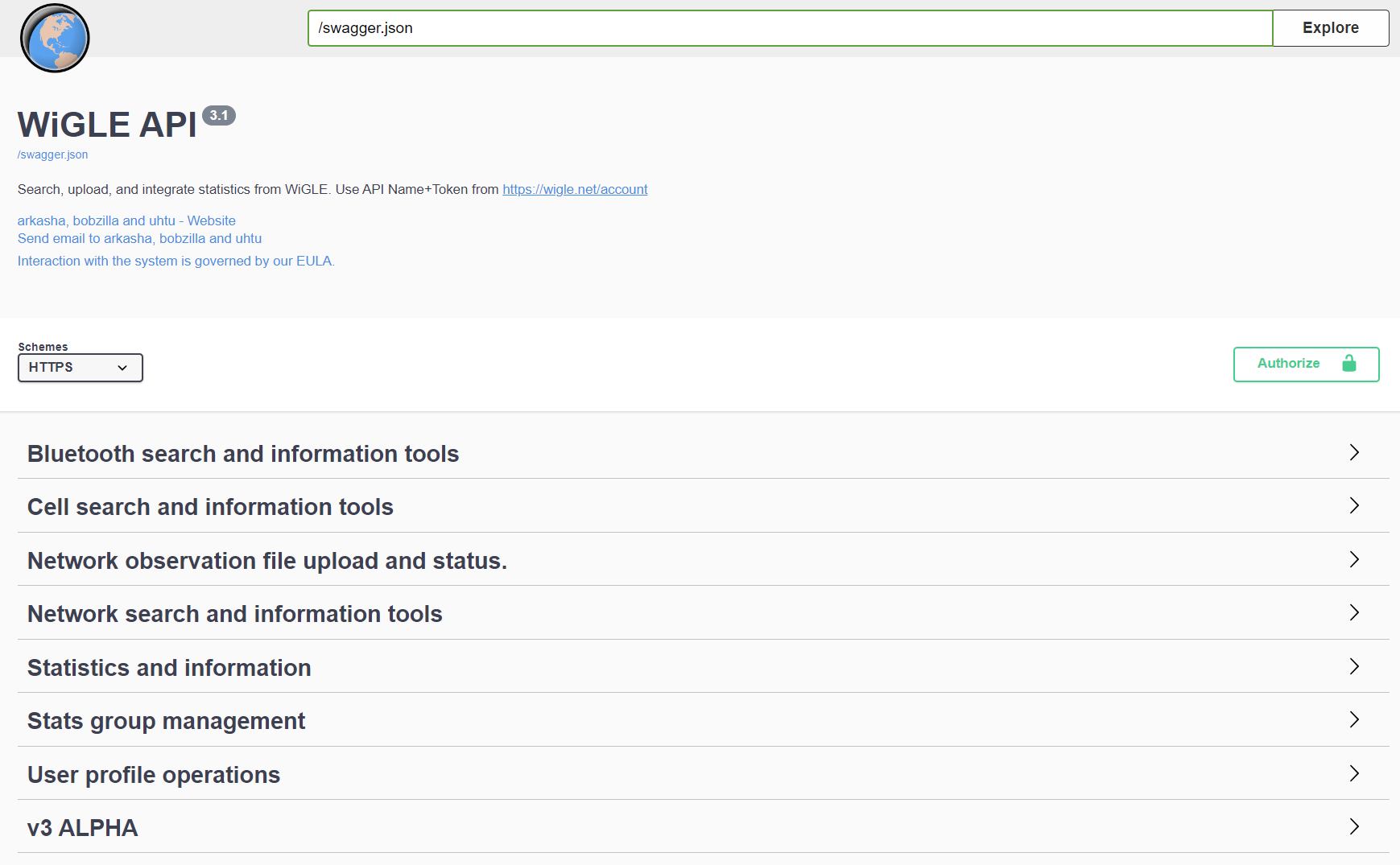Expand User profile operations chevron

(1354, 773)
